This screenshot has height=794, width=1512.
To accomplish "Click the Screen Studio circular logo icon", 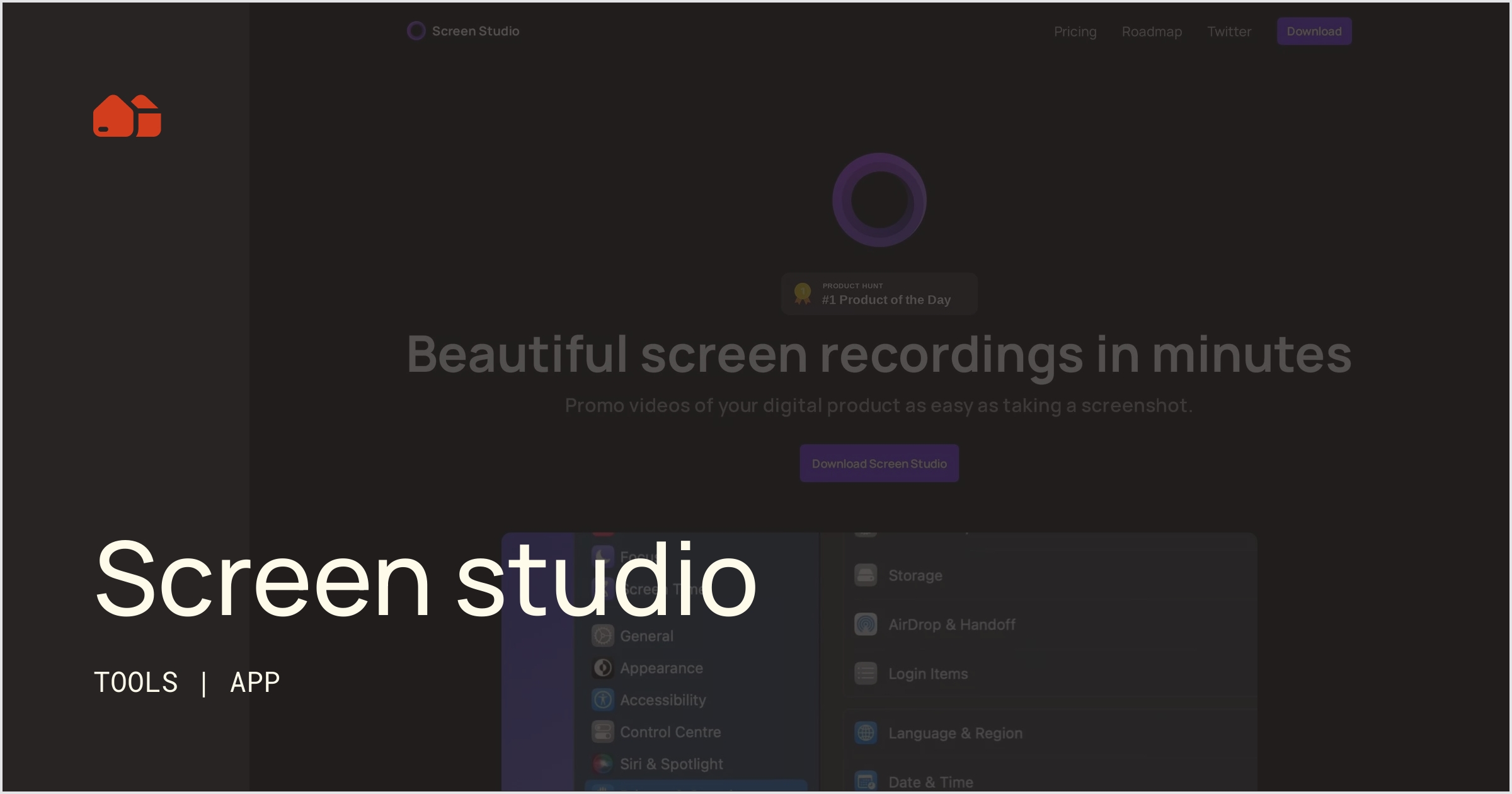I will tap(416, 30).
